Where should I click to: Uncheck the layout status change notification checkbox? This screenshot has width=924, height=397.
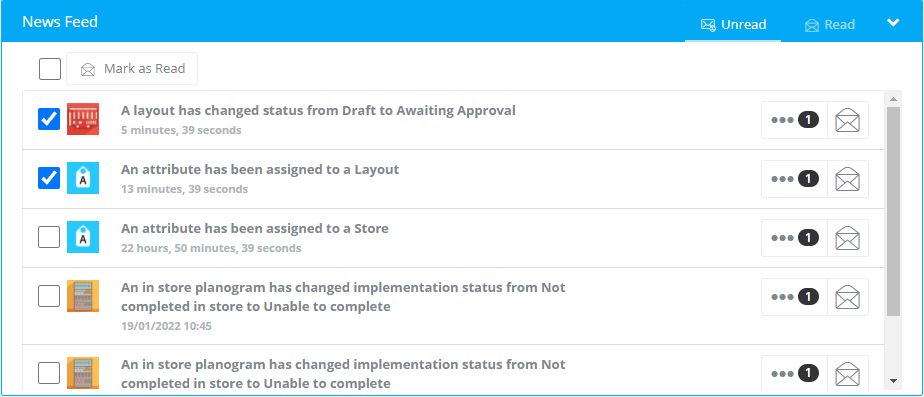49,119
